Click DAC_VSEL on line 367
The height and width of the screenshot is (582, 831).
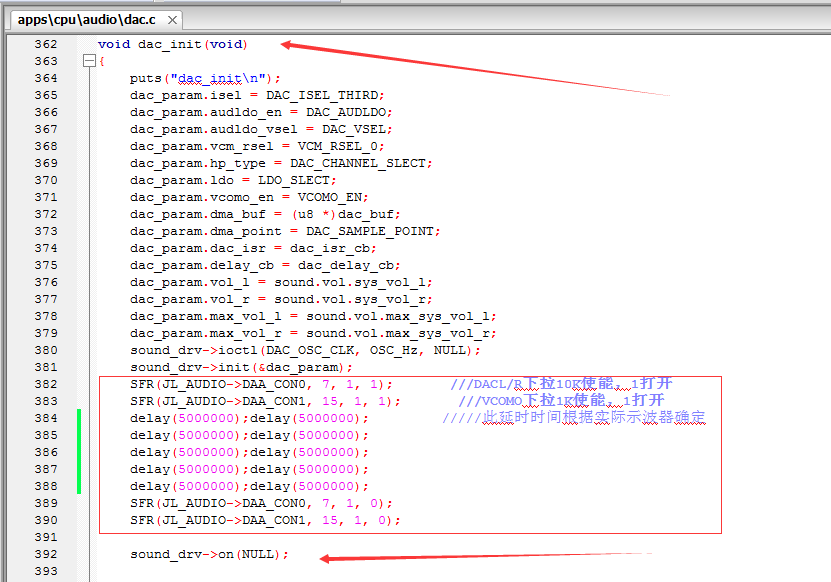coord(354,129)
